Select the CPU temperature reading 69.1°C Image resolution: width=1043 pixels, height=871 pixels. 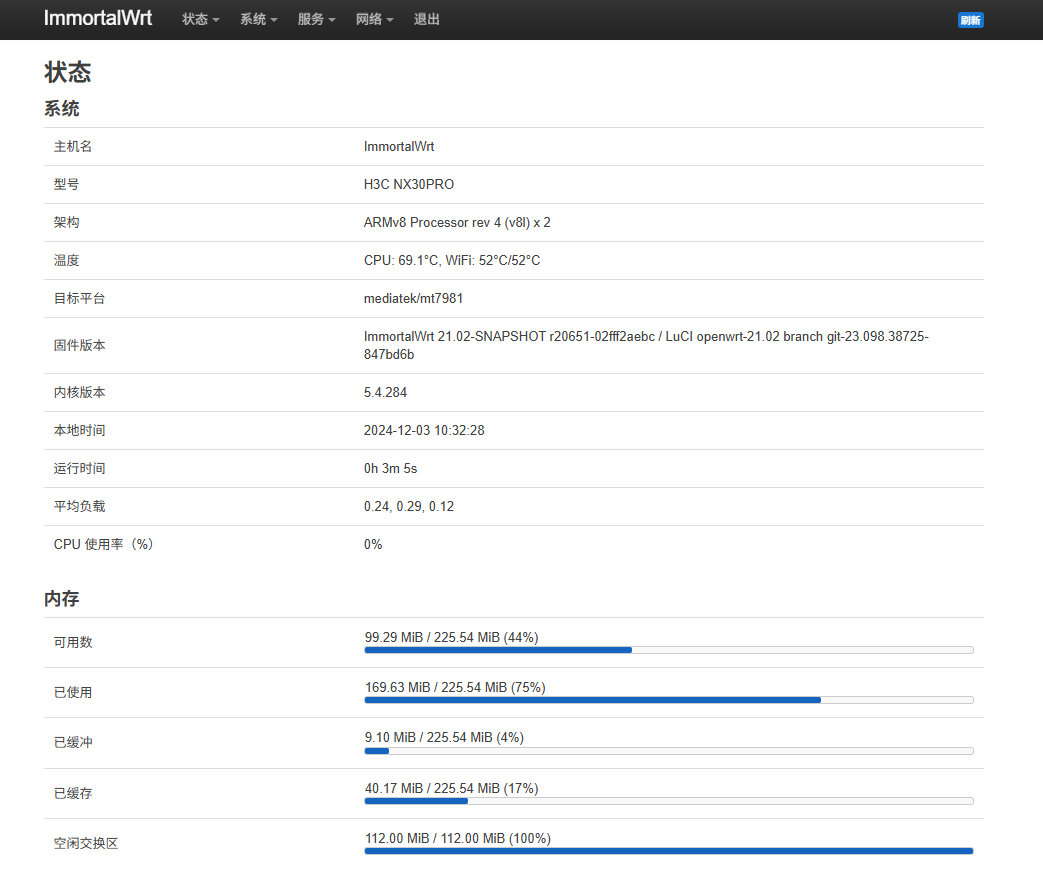(418, 260)
